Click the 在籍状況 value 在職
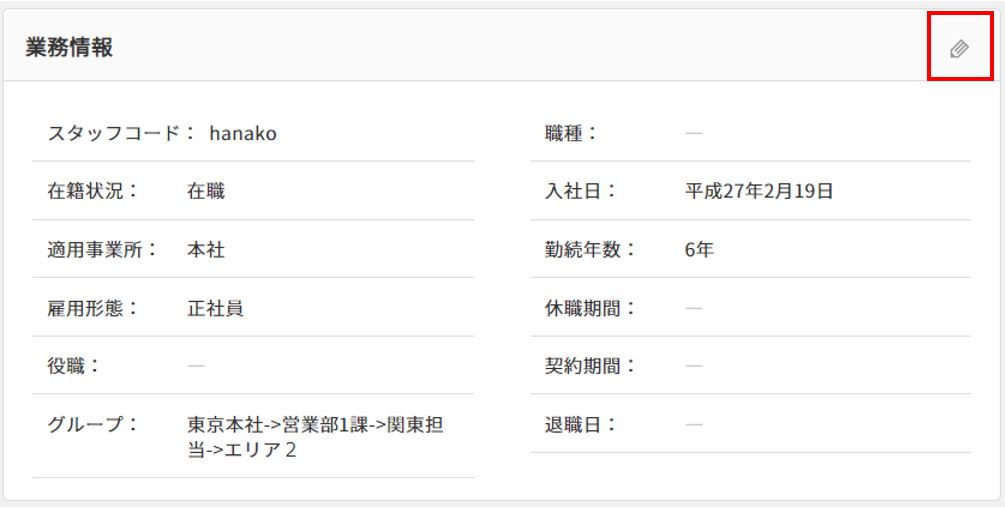This screenshot has height=508, width=1005. click(x=206, y=191)
